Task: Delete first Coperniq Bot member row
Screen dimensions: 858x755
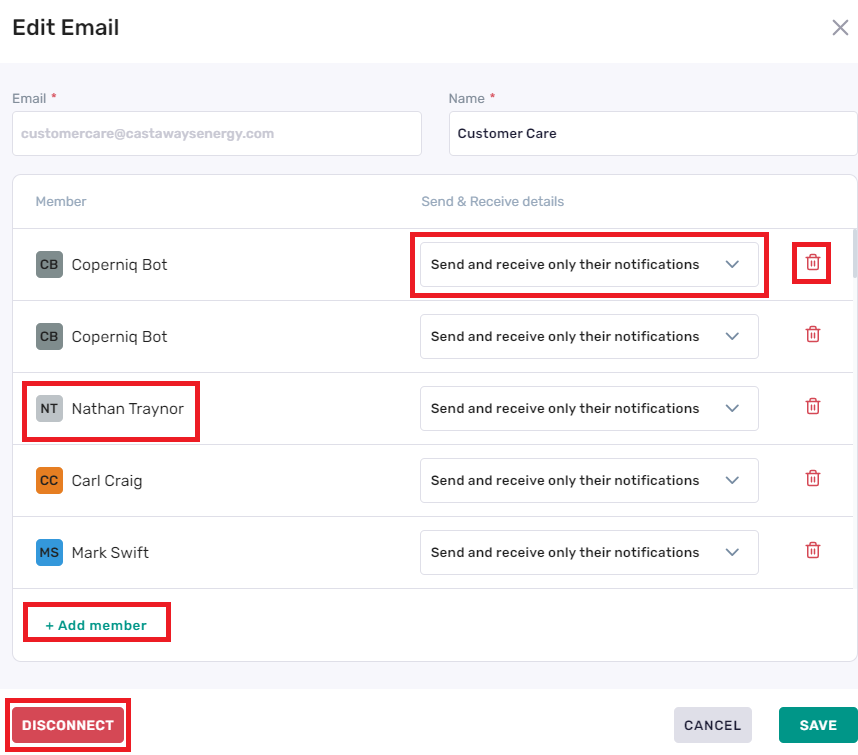Action: (813, 263)
